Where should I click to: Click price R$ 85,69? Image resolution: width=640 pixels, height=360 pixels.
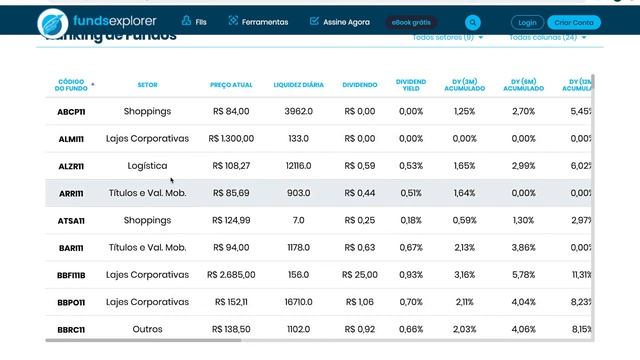231,193
